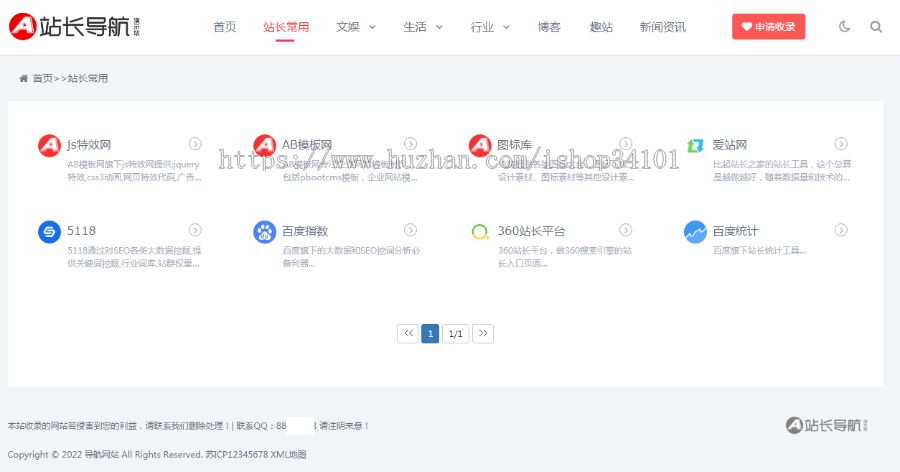
Task: Open the 百度统计 title link
Action: coord(735,231)
